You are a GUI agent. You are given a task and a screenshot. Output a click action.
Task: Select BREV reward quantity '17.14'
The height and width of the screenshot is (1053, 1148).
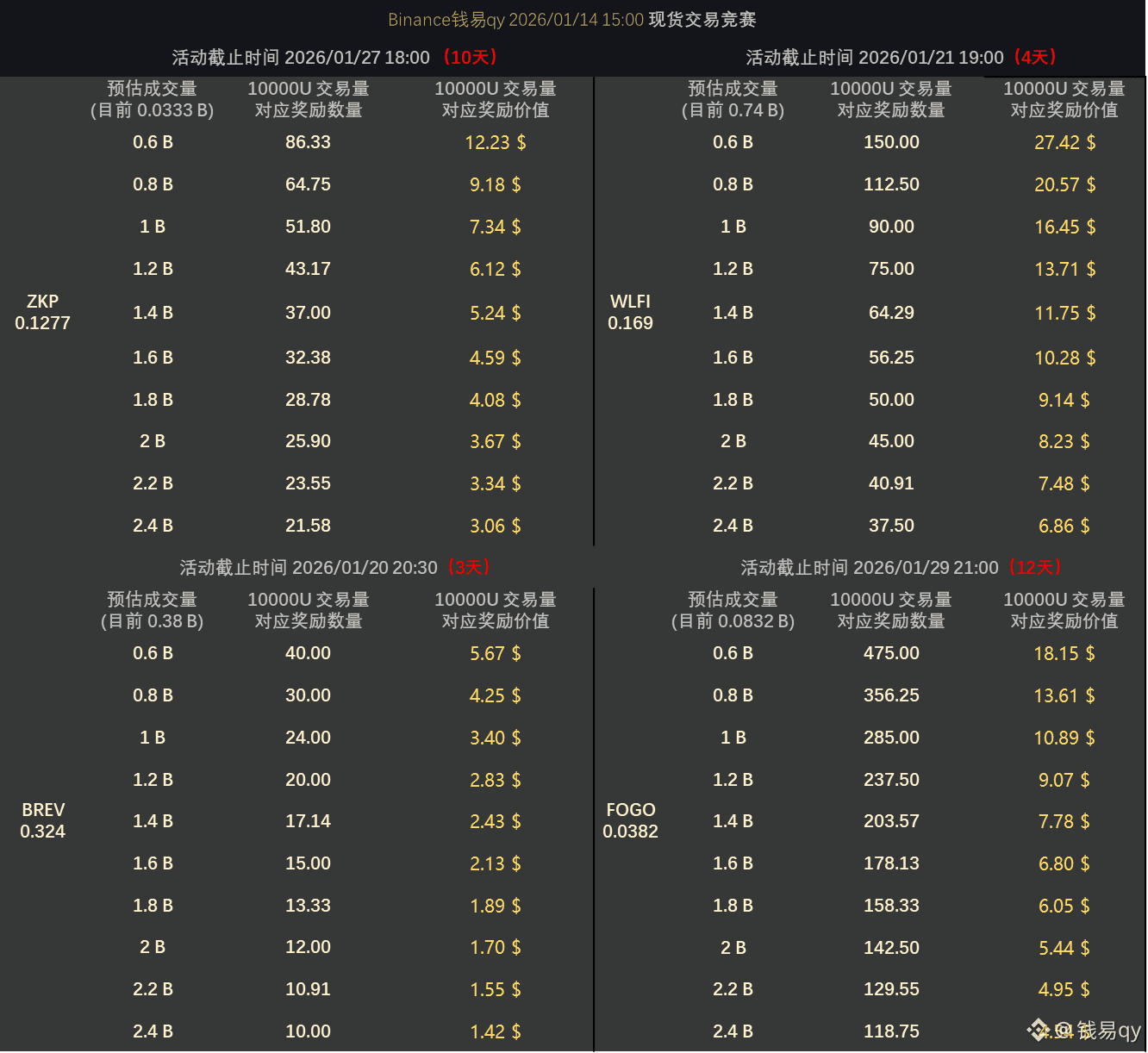(x=308, y=821)
